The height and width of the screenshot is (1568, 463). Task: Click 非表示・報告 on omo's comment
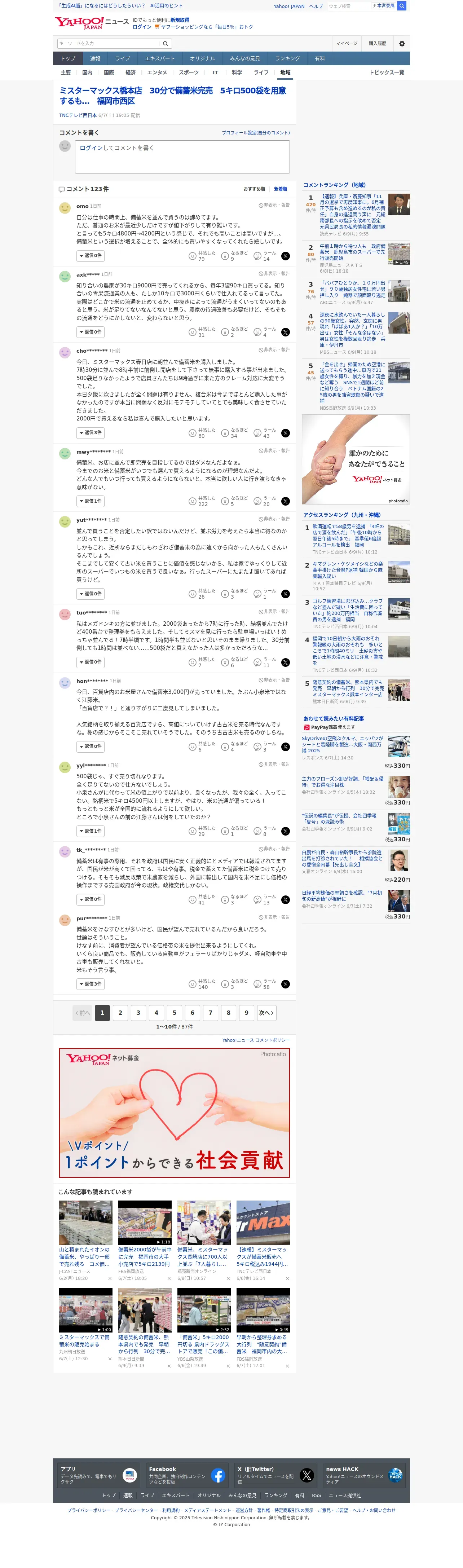click(x=274, y=205)
